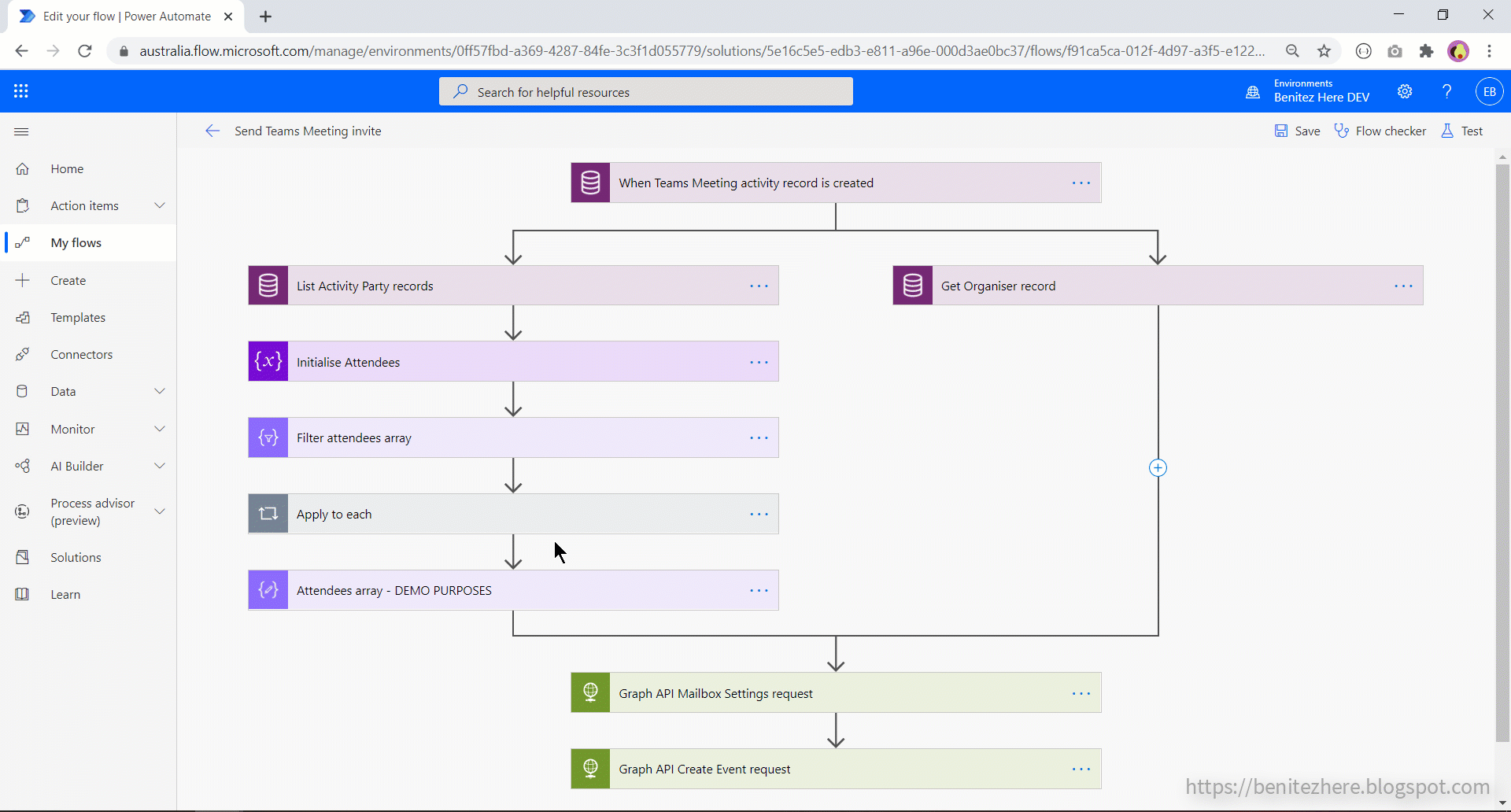Save the flow
Image resolution: width=1511 pixels, height=812 pixels.
coord(1297,131)
